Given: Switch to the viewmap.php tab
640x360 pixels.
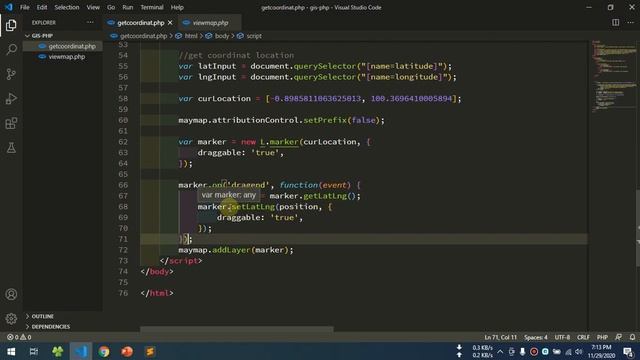Looking at the screenshot, I should (x=210, y=23).
